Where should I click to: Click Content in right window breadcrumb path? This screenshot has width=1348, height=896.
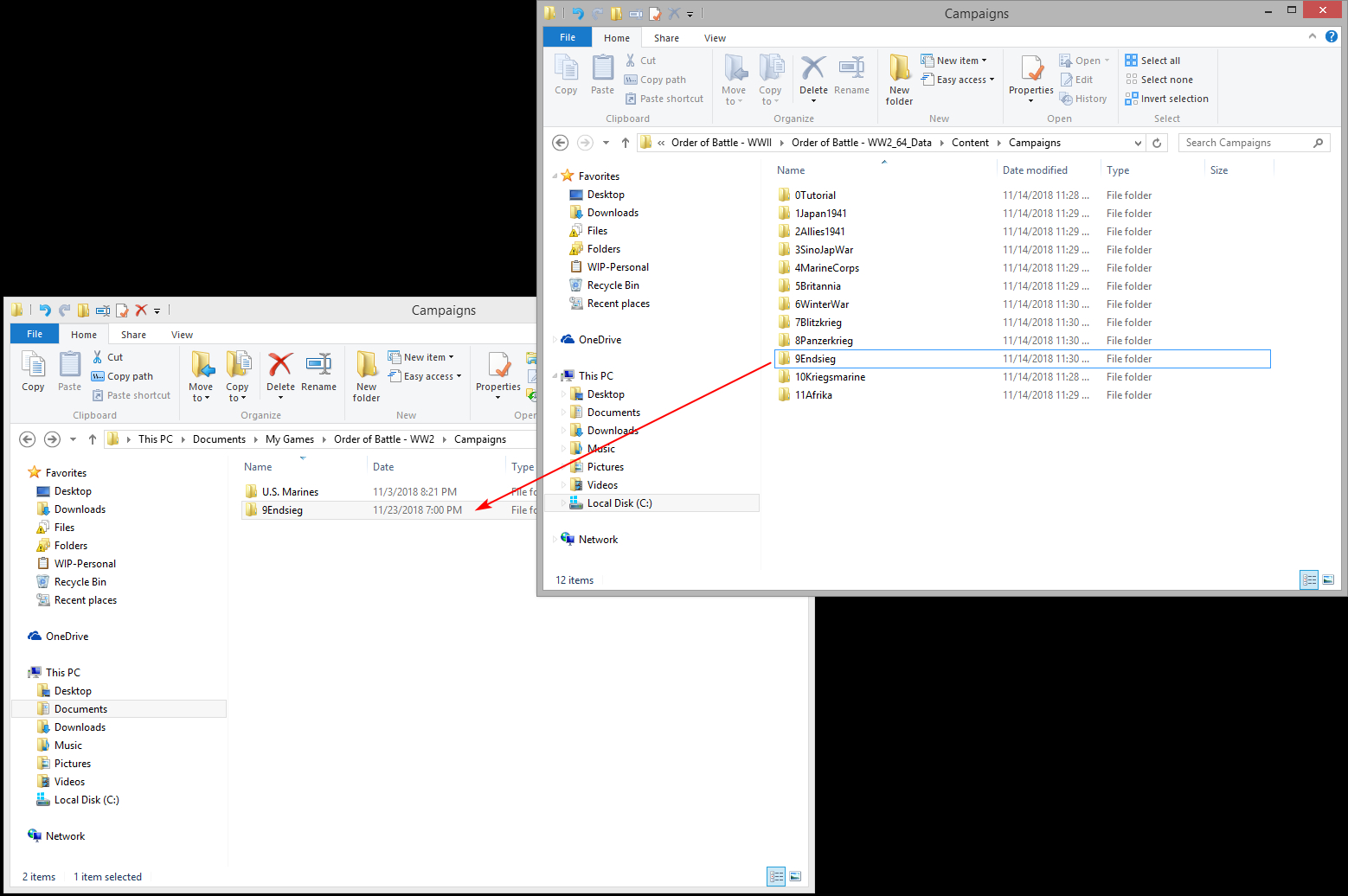(x=970, y=143)
